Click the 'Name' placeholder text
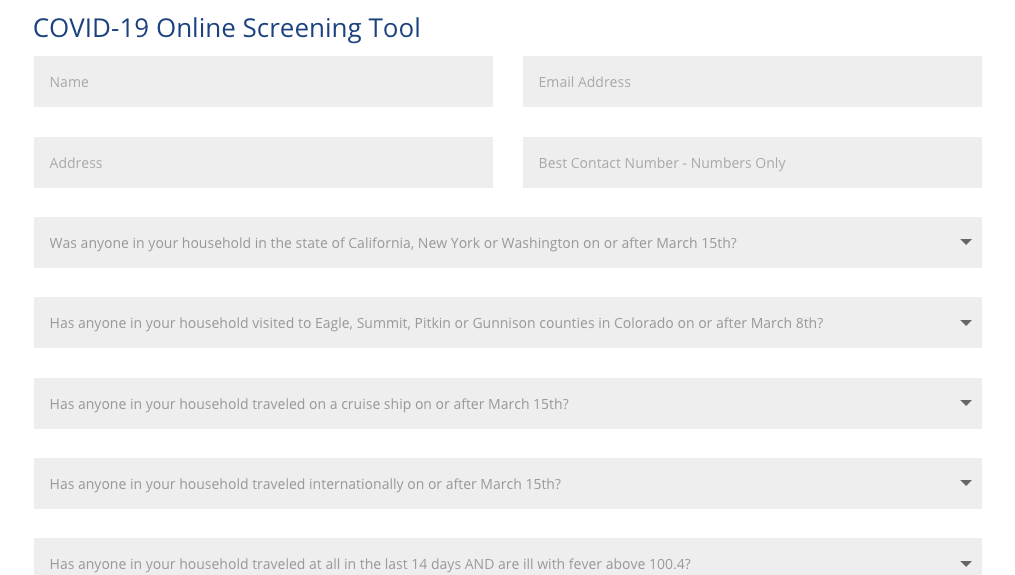The height and width of the screenshot is (575, 1015). tap(69, 82)
